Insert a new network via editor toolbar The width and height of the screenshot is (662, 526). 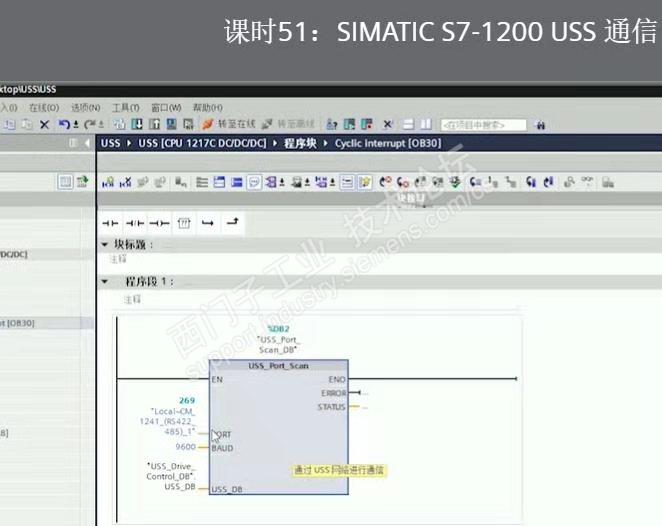click(108, 182)
